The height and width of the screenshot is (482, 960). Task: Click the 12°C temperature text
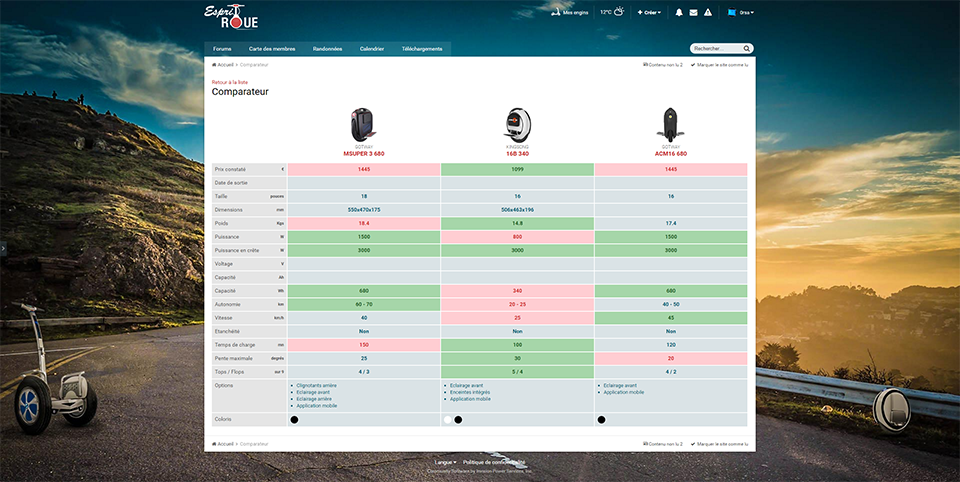(606, 12)
